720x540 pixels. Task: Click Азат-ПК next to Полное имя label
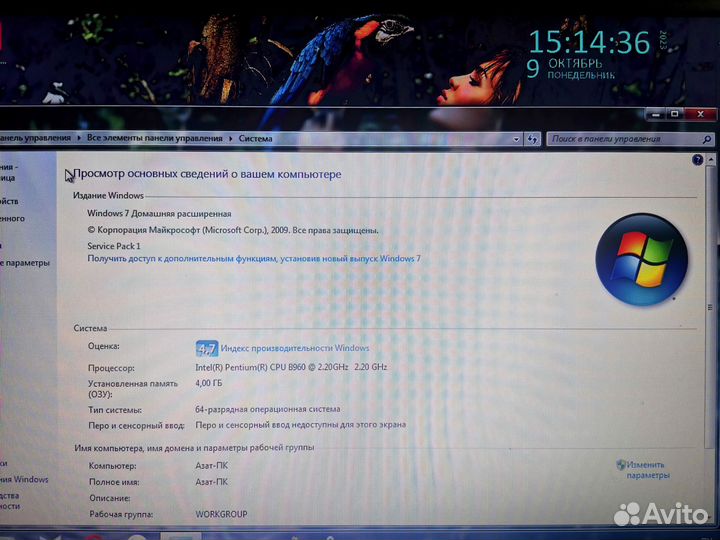tap(212, 482)
